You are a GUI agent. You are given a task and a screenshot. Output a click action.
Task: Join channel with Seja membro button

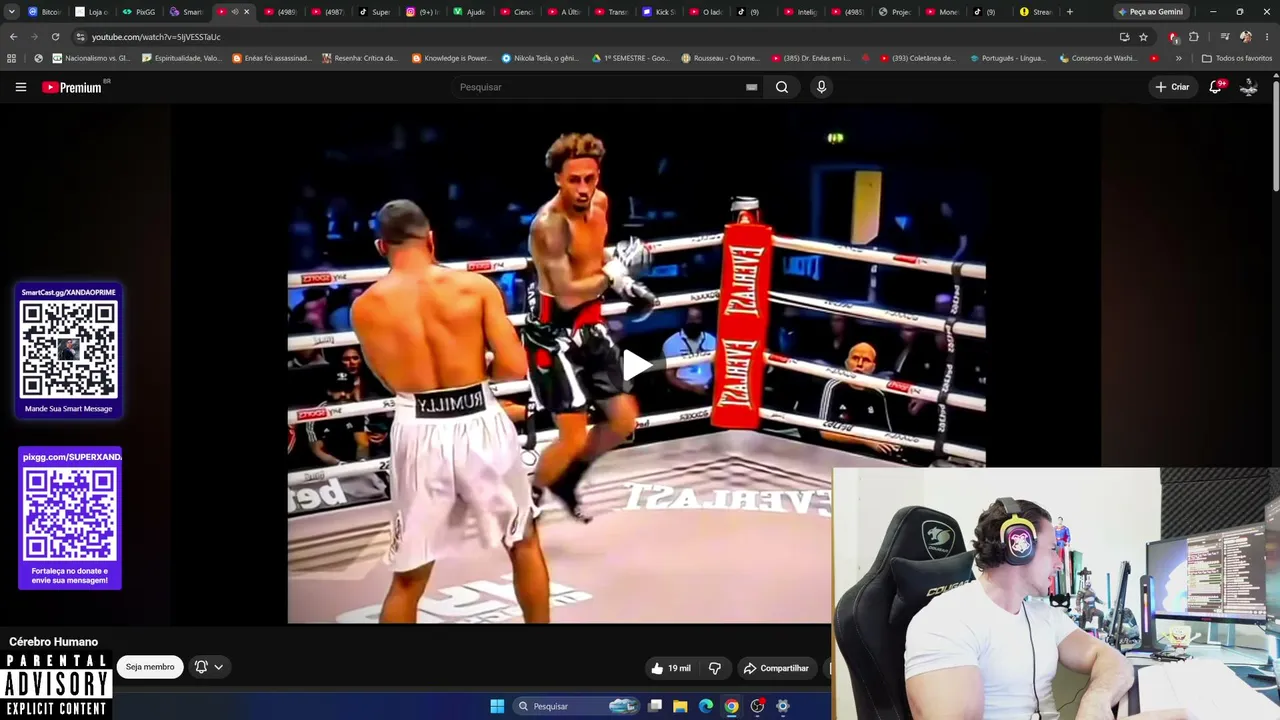point(150,667)
